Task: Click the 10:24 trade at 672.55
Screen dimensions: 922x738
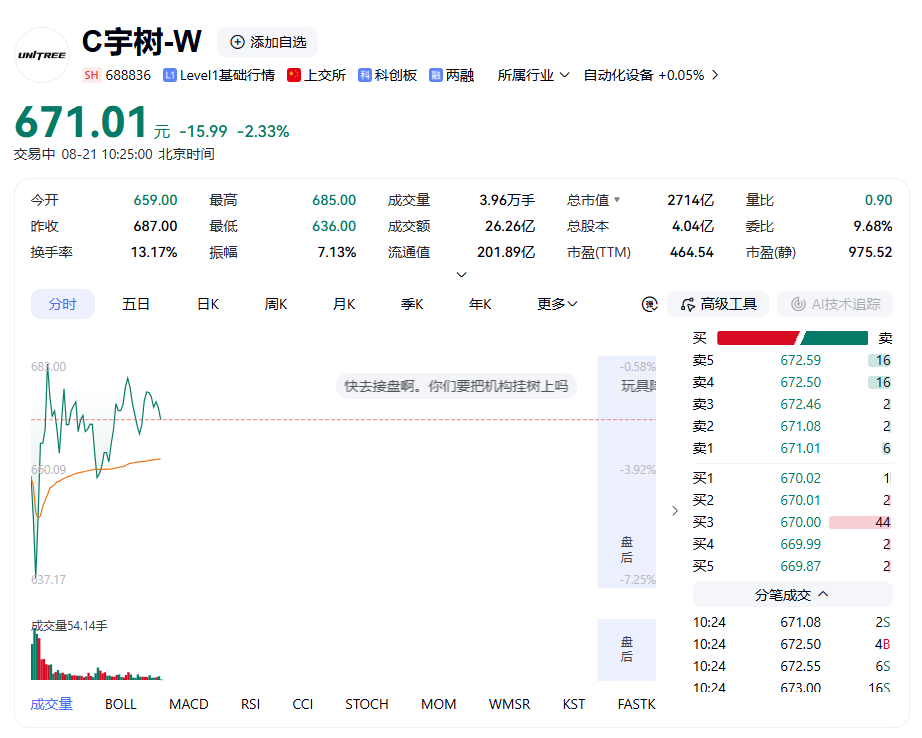Action: point(792,666)
